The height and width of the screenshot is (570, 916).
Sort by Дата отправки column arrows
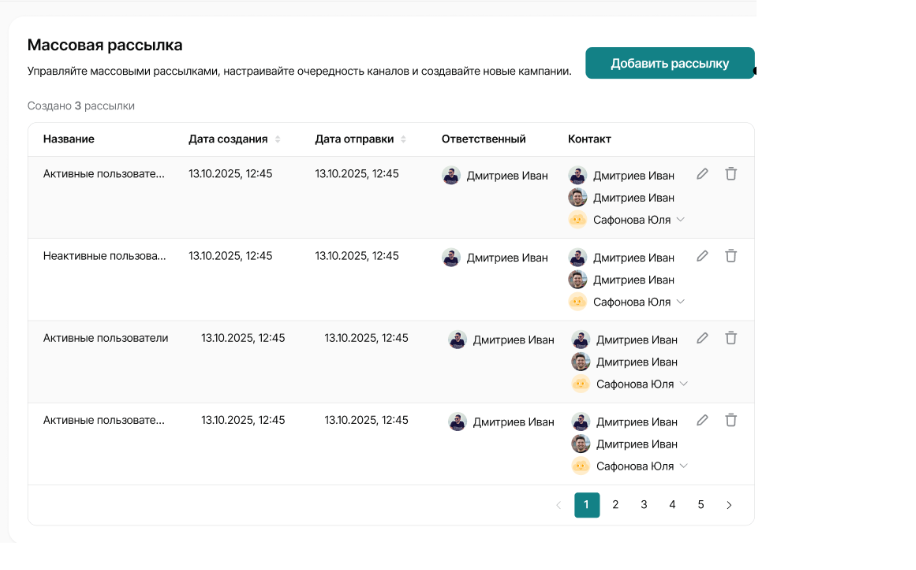[404, 139]
